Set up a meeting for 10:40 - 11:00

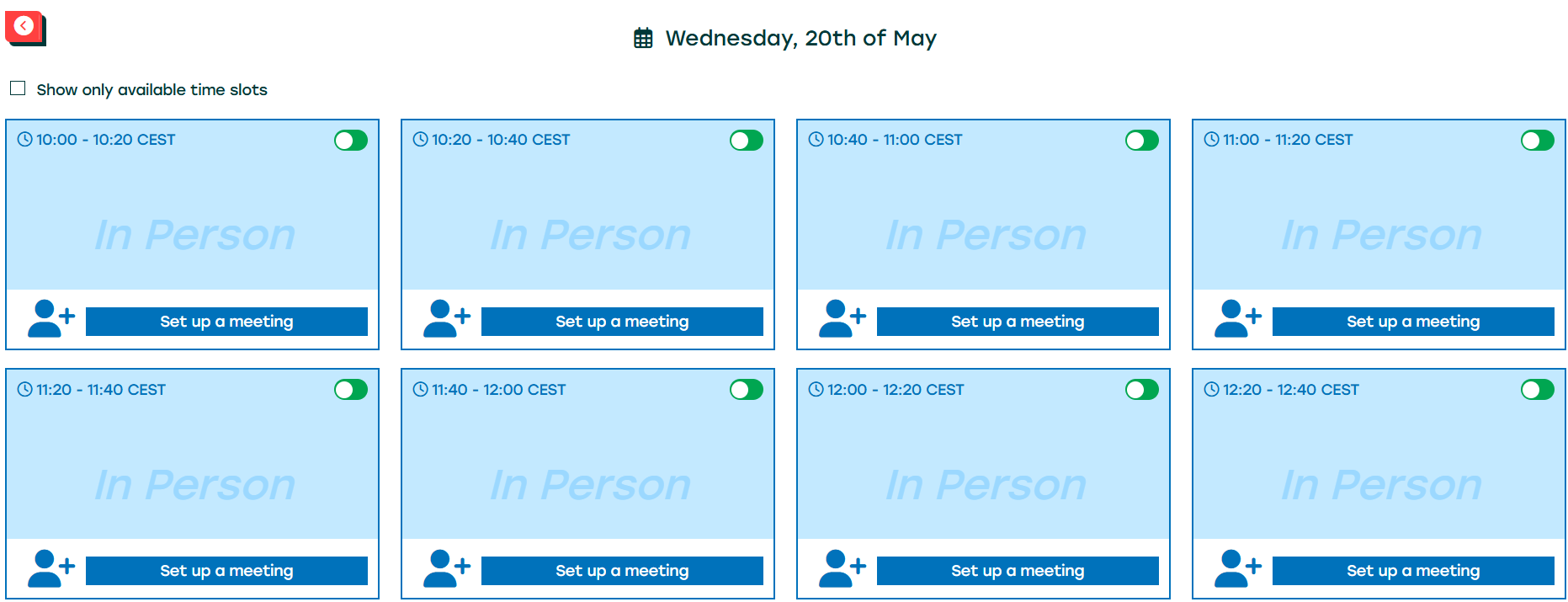point(1018,322)
